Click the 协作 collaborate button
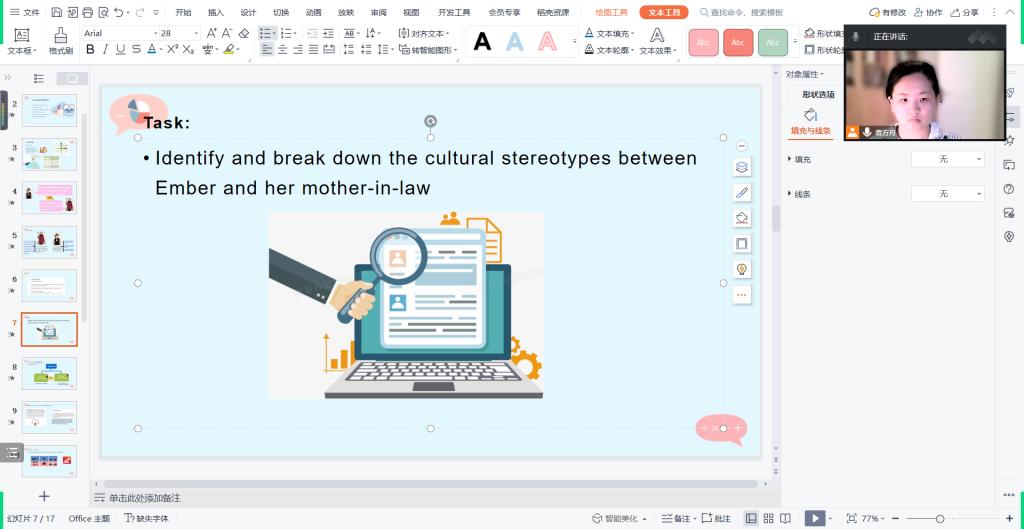Image resolution: width=1024 pixels, height=529 pixels. coord(929,13)
